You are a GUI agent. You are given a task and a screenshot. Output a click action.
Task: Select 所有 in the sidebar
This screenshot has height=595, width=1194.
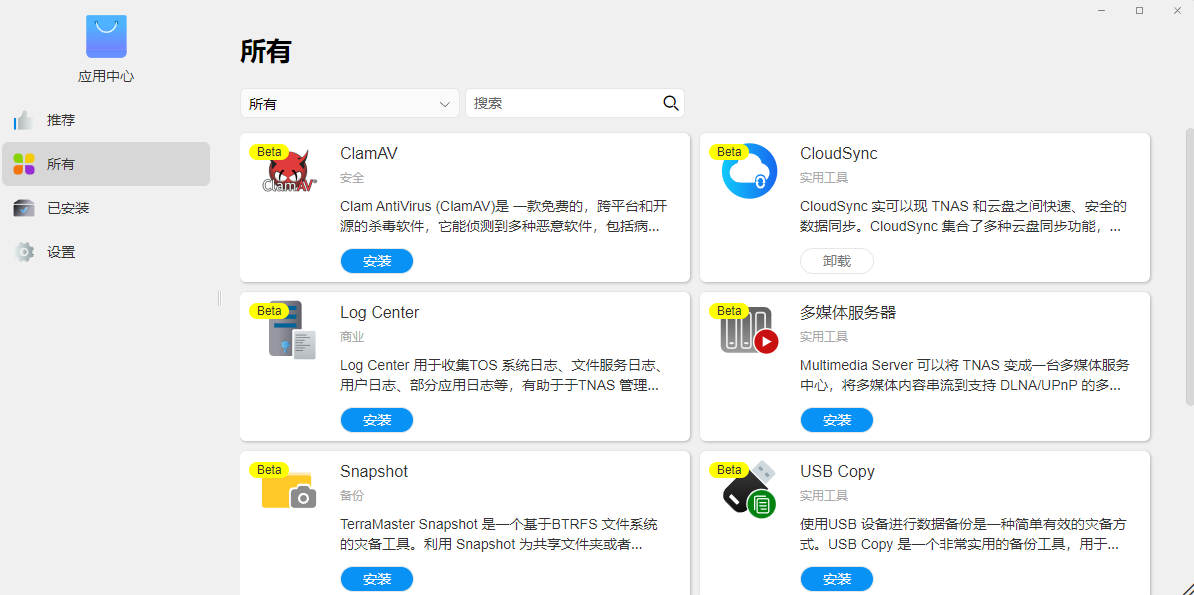click(106, 164)
